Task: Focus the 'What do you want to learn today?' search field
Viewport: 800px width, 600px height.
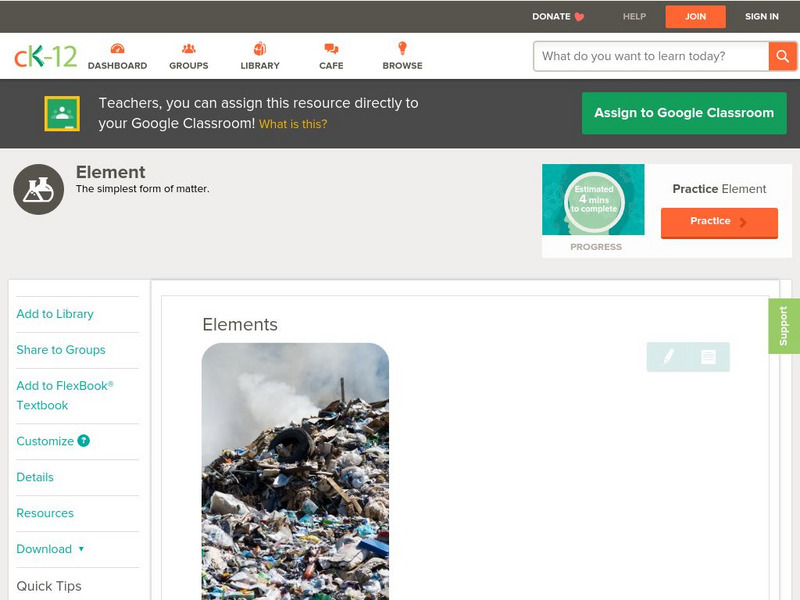Action: click(x=651, y=56)
